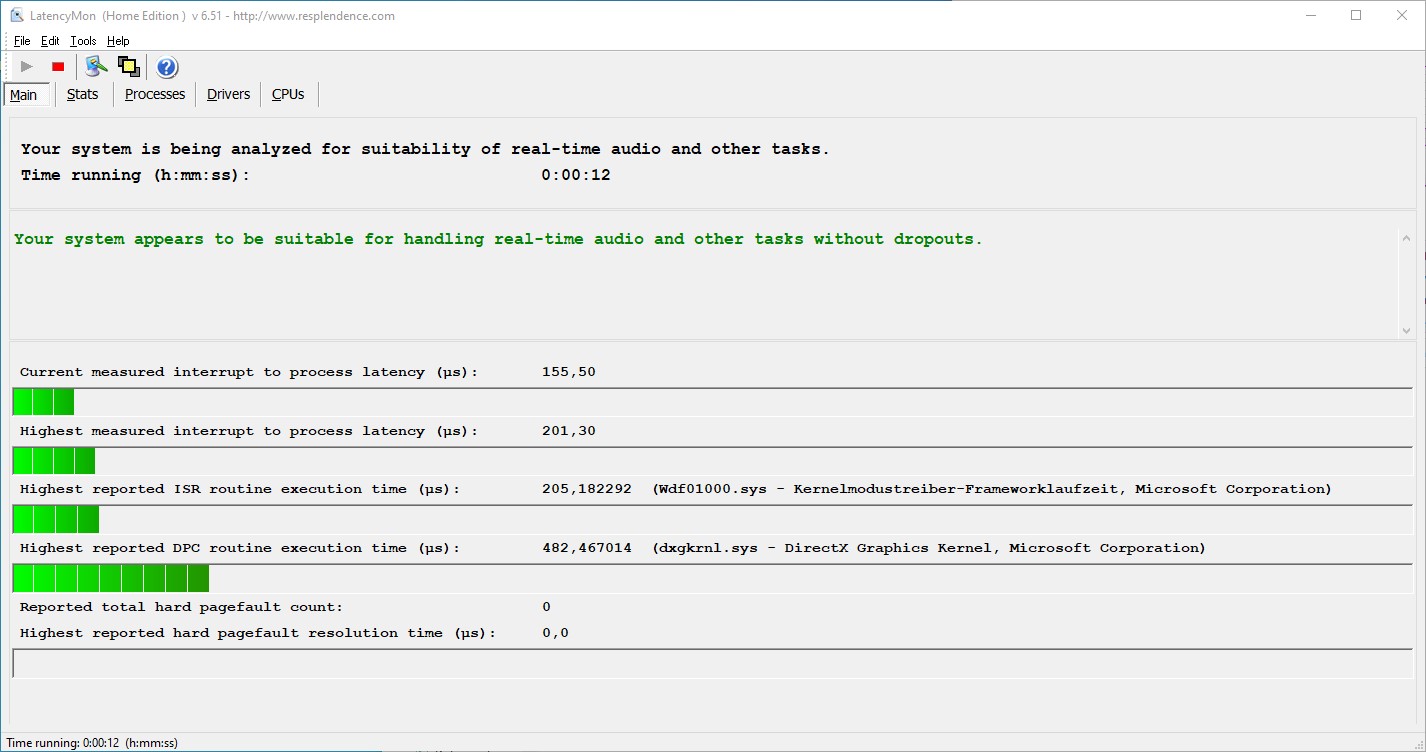This screenshot has width=1426, height=752.
Task: Open the Tools menu
Action: (x=83, y=41)
